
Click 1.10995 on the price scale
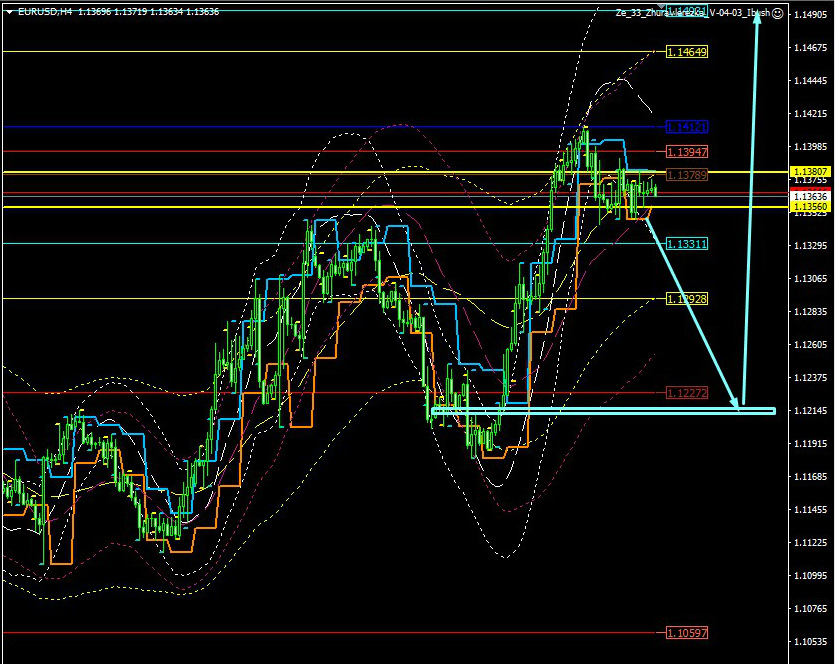[811, 576]
